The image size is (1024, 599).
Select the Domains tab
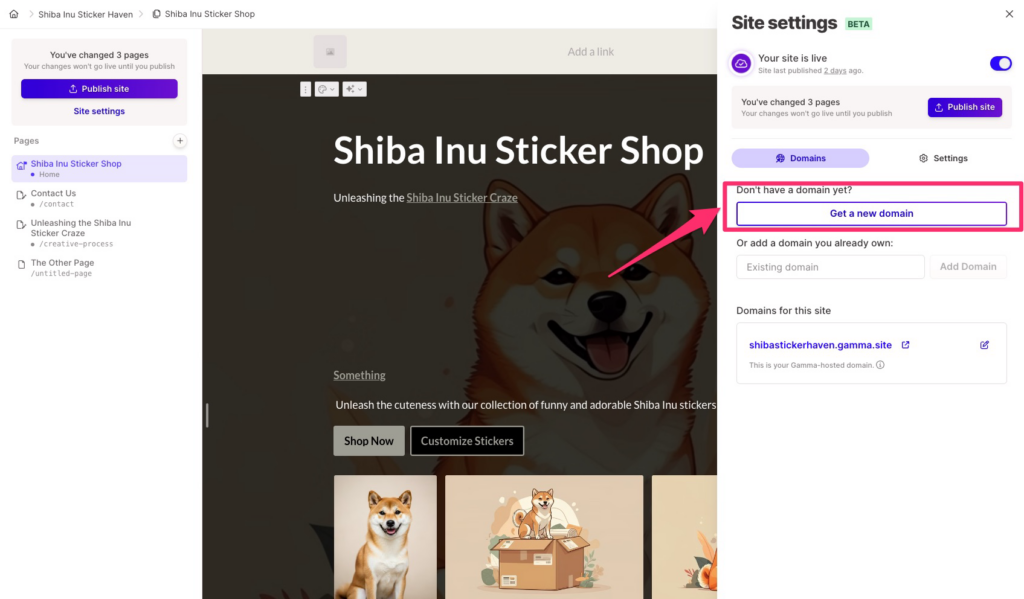[x=800, y=158]
